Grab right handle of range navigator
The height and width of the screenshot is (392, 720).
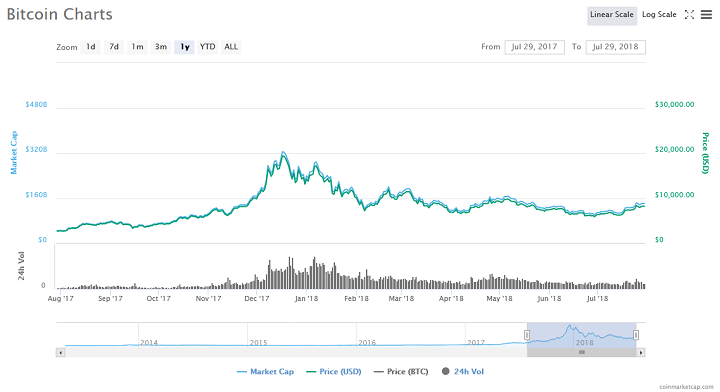pos(636,335)
